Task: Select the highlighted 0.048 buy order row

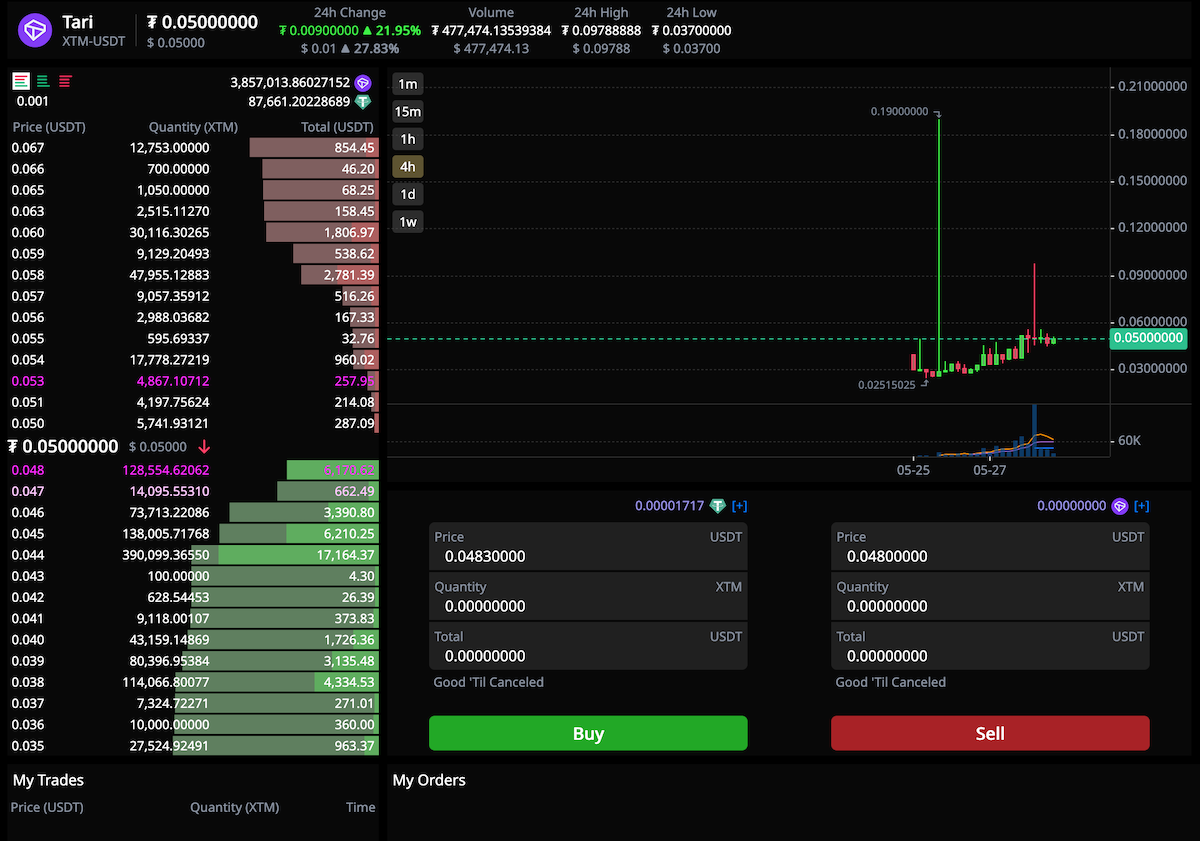Action: tap(193, 470)
